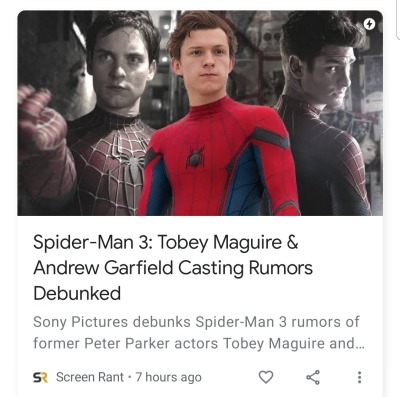The width and height of the screenshot is (400, 397).
Task: Click the left figure's face in the thumbnail
Action: [x=120, y=72]
